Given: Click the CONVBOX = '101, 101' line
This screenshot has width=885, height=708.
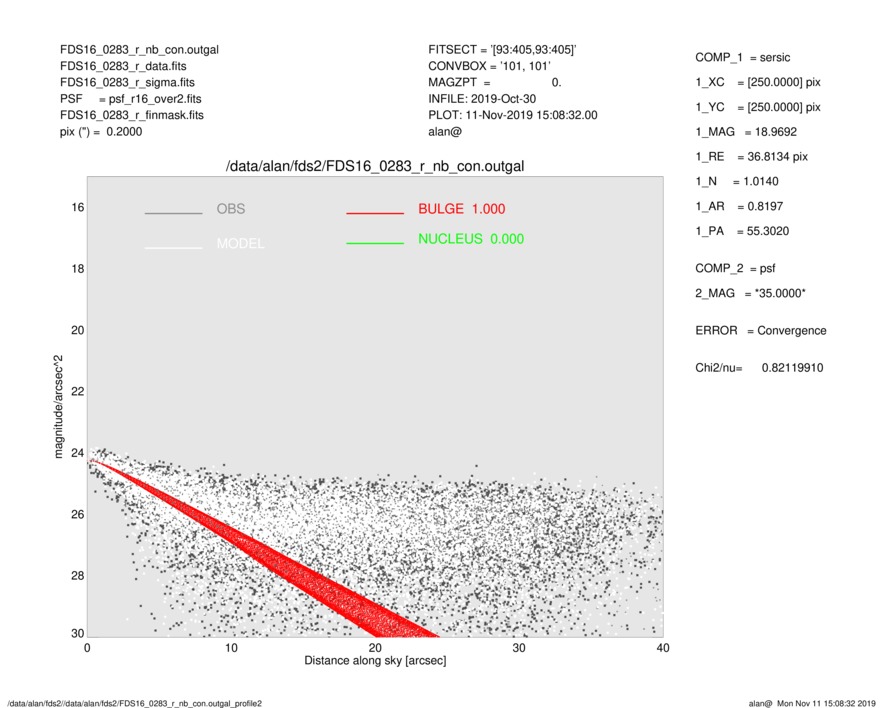Looking at the screenshot, I should coord(489,66).
